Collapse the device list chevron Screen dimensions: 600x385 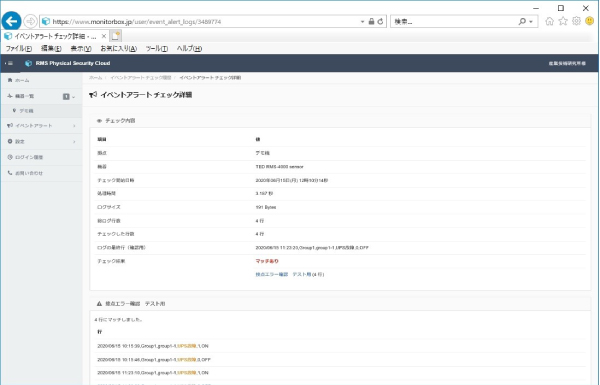[x=73, y=97]
